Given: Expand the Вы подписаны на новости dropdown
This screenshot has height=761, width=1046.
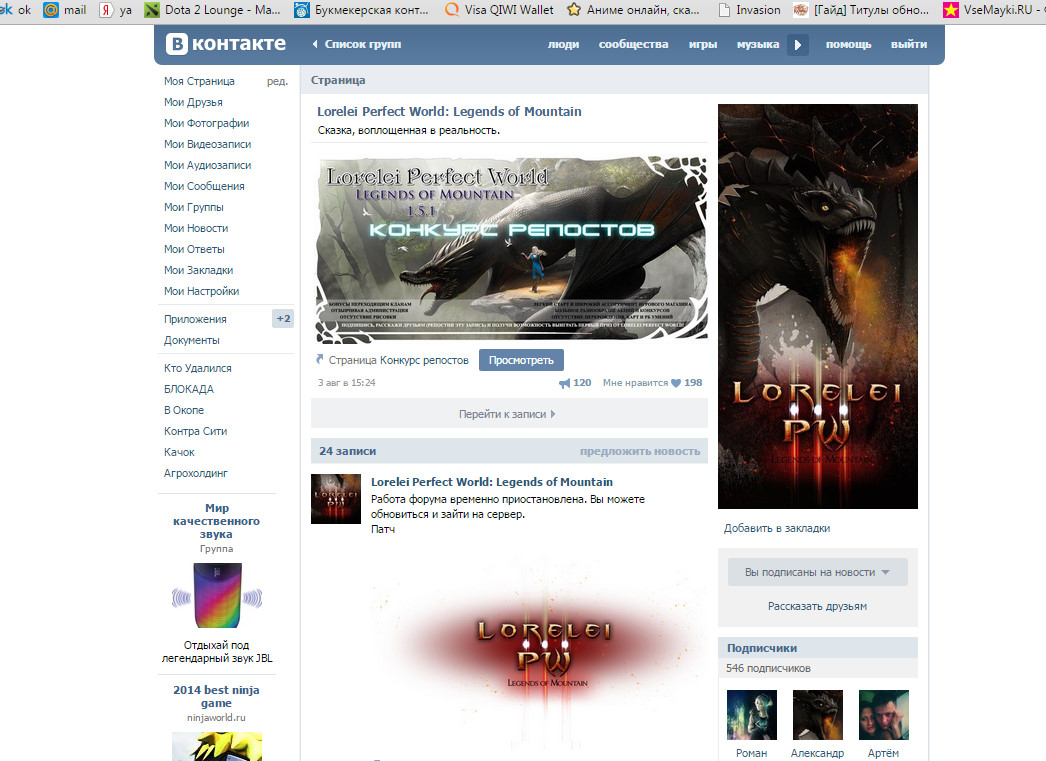Looking at the screenshot, I should coord(817,572).
